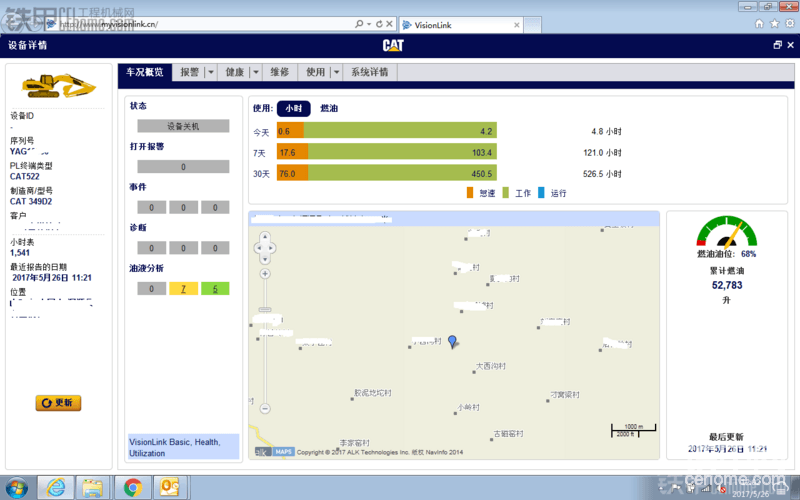Viewport: 800px width, 500px height.
Task: Click the hour meter value 1,541
Action: (20, 253)
